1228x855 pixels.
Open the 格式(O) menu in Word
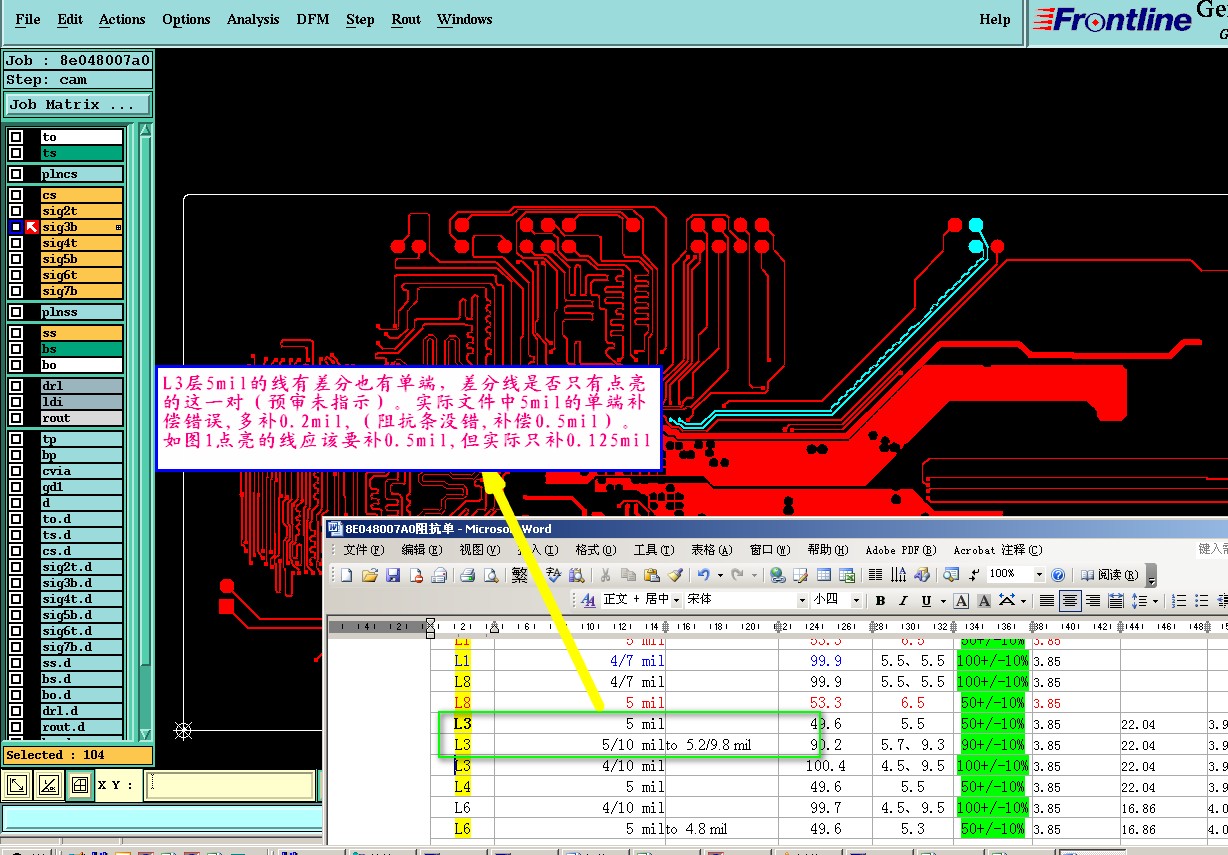pyautogui.click(x=595, y=550)
